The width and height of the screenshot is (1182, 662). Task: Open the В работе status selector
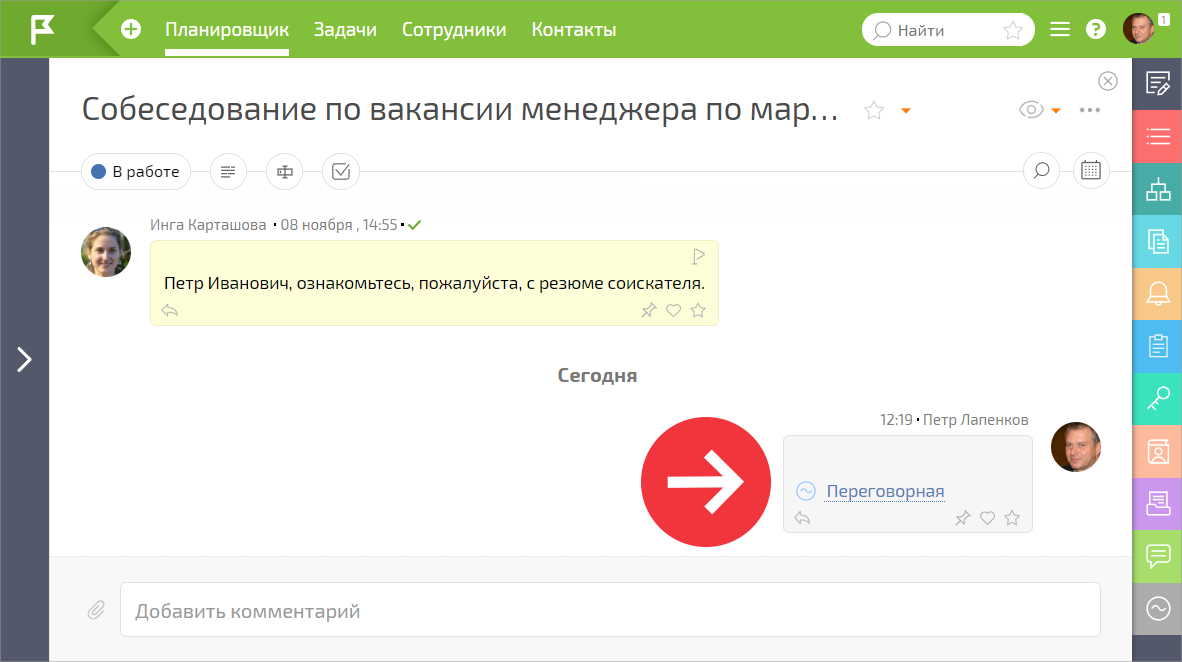pyautogui.click(x=136, y=172)
